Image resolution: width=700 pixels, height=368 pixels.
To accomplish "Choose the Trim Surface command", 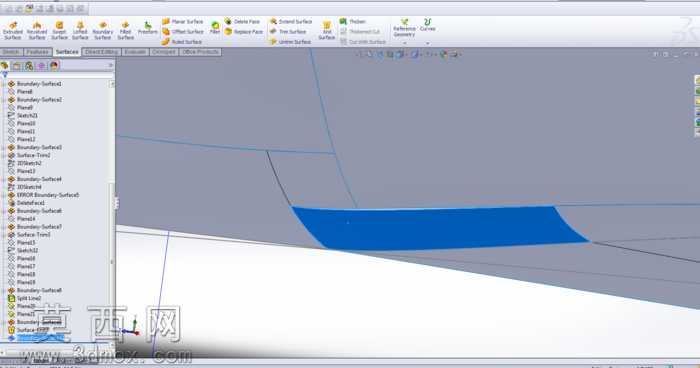I will point(288,32).
